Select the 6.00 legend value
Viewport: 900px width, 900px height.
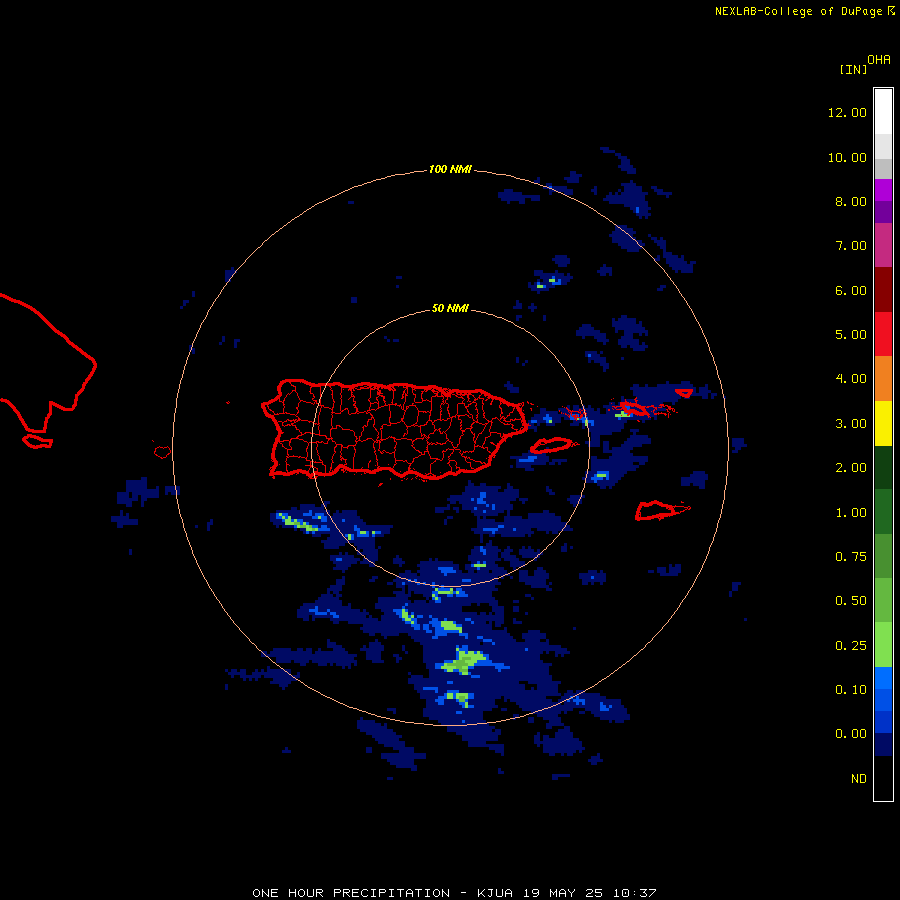[x=850, y=290]
